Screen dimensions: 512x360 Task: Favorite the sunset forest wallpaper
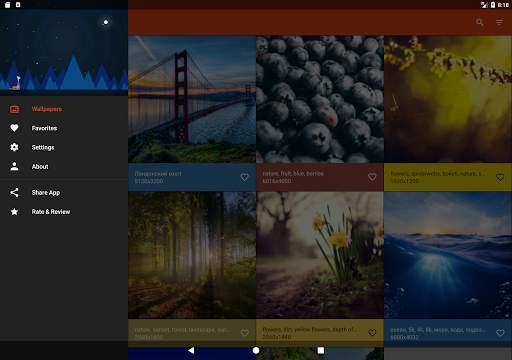click(x=244, y=333)
